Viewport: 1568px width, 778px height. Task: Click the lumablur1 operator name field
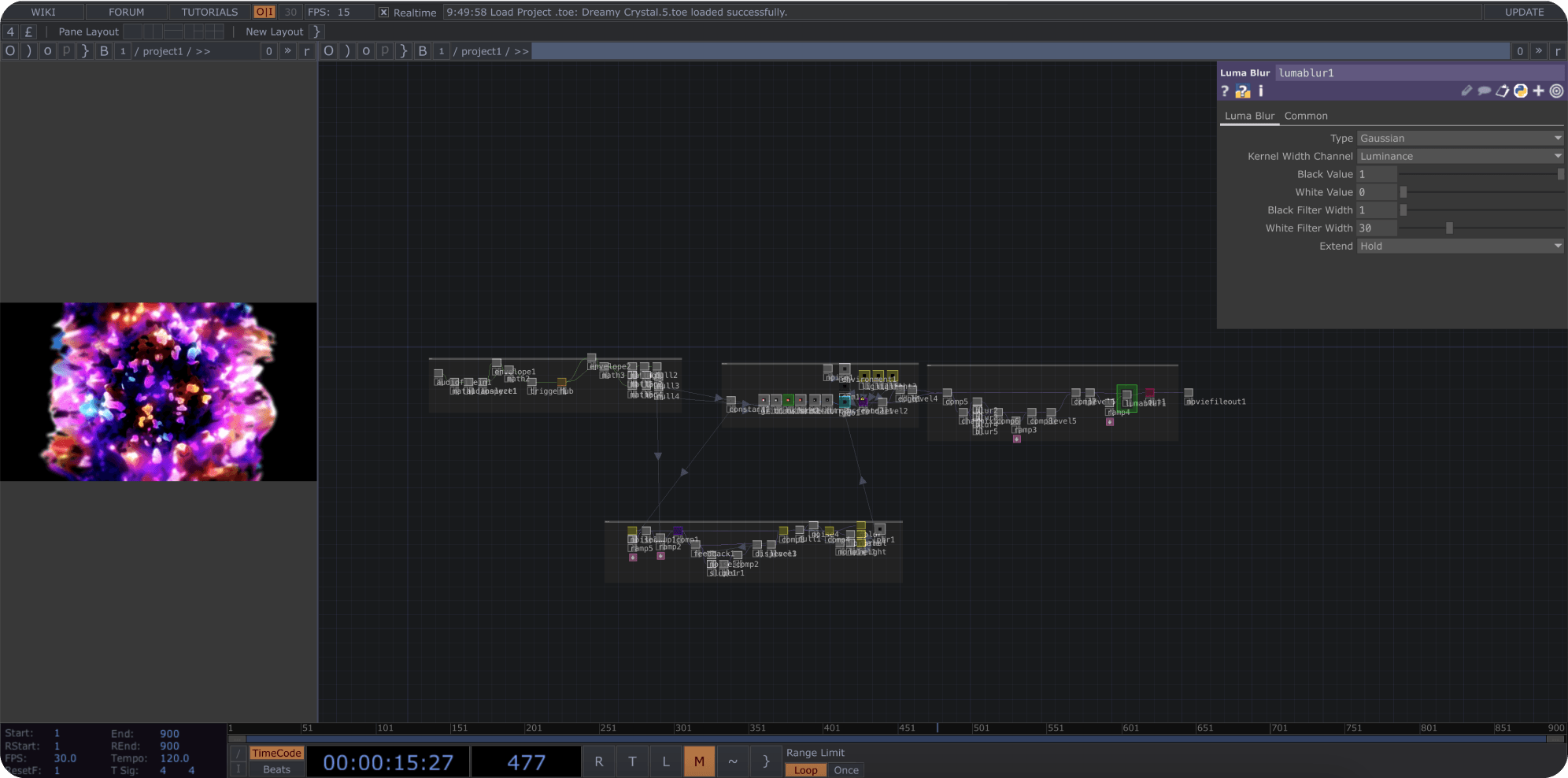[1420, 73]
